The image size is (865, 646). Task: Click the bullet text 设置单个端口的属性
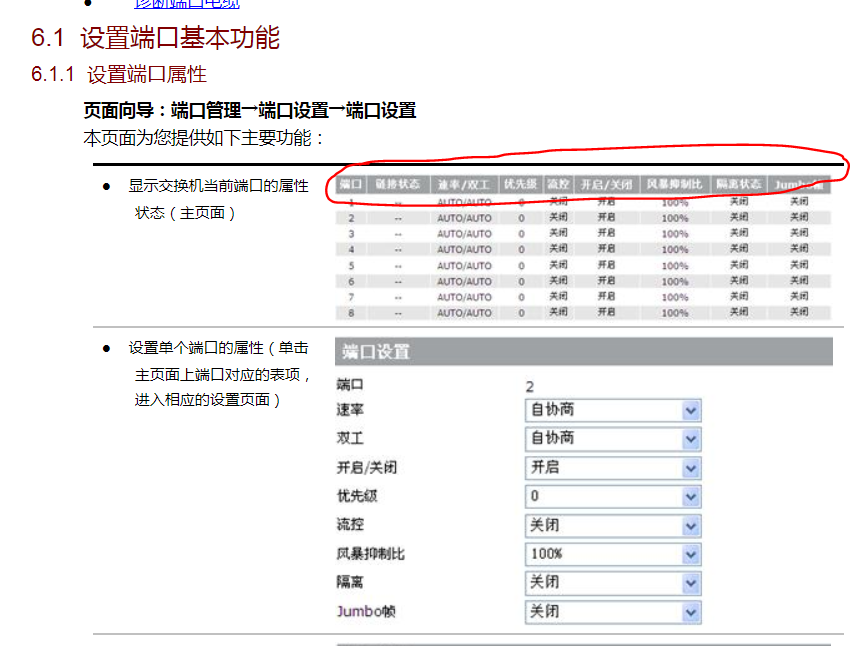coord(196,348)
